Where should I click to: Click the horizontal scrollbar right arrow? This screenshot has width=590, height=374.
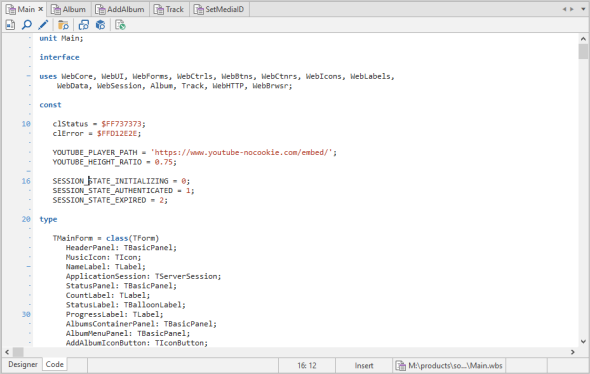[572, 352]
